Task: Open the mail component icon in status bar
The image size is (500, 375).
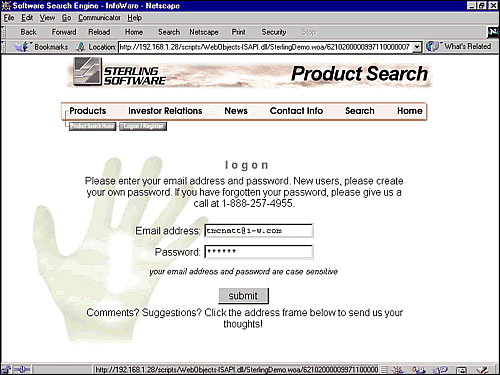Action: (x=418, y=370)
